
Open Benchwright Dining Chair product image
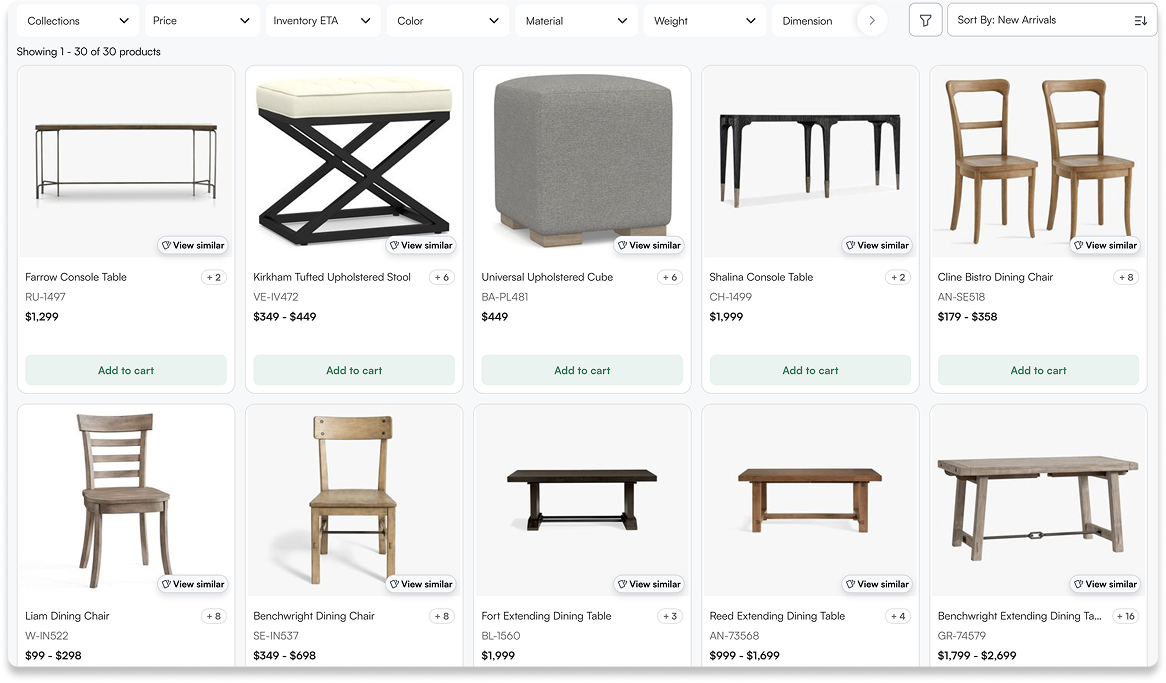pyautogui.click(x=354, y=490)
